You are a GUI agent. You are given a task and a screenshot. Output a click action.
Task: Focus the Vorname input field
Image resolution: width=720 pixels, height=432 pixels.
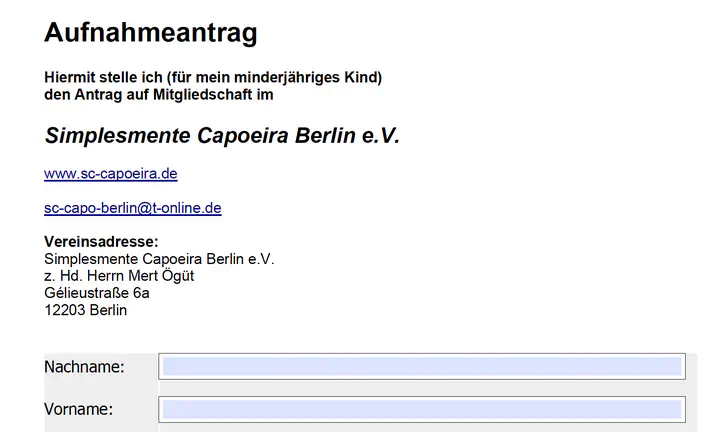click(x=422, y=409)
